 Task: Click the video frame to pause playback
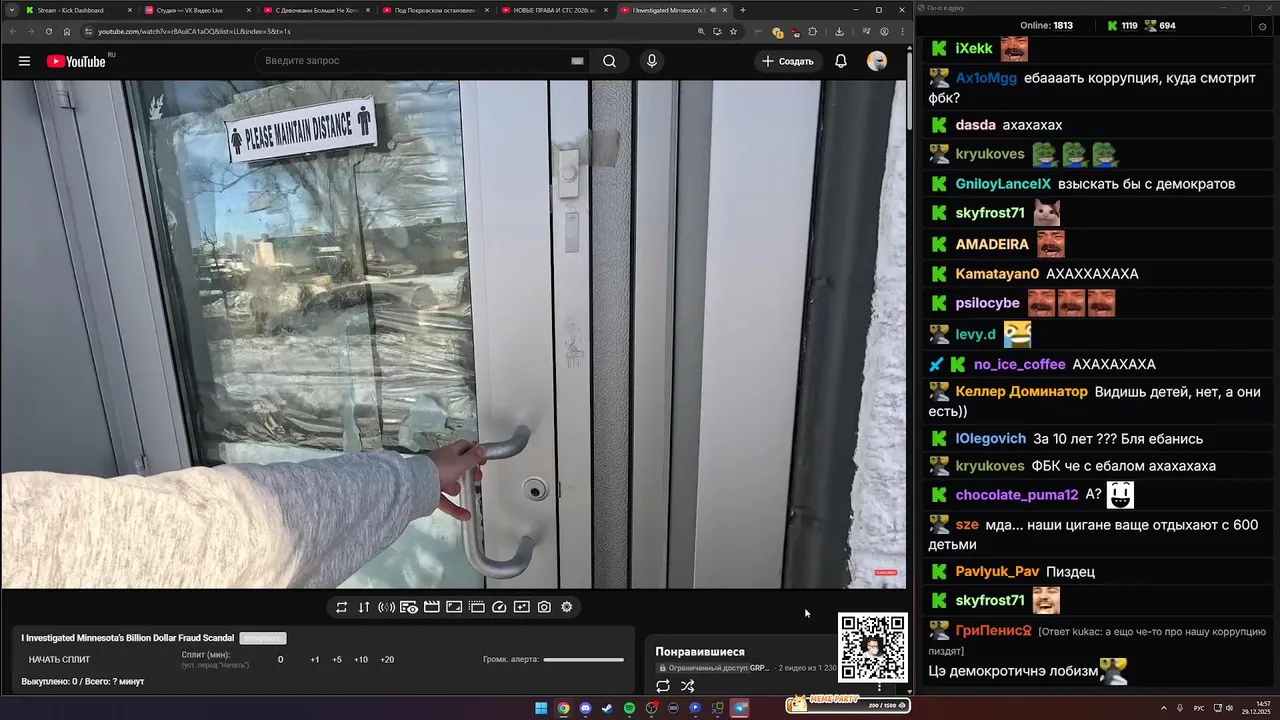point(453,334)
